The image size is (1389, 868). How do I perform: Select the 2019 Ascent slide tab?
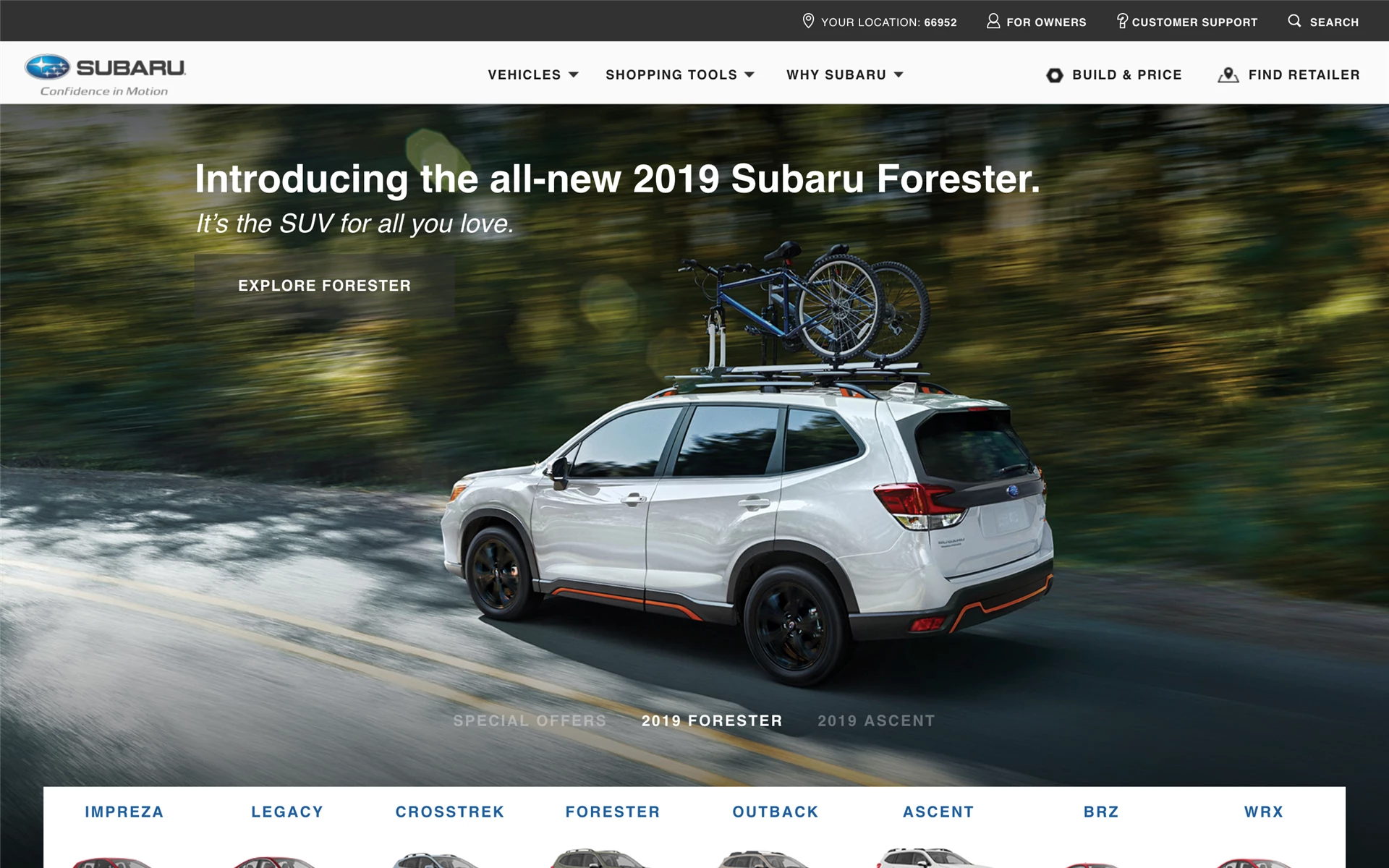coord(876,720)
